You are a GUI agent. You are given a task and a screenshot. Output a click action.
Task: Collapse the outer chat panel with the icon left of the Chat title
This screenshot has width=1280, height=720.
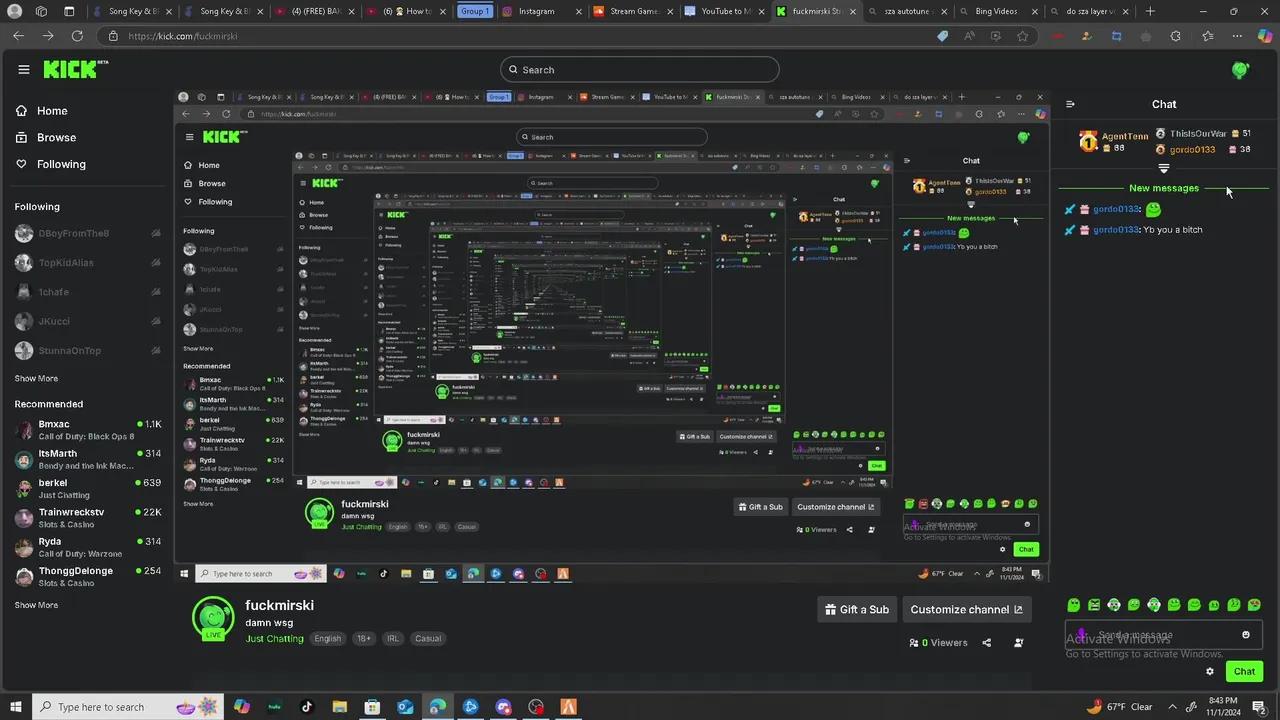click(x=1070, y=104)
